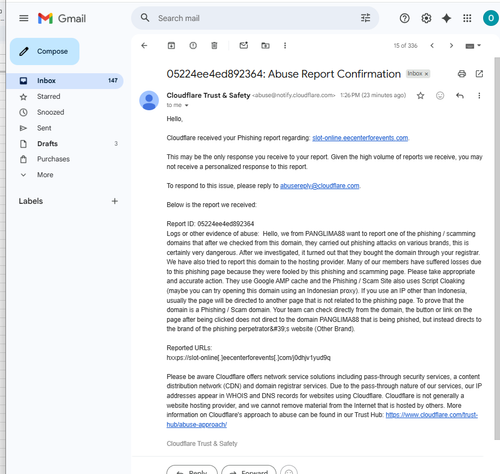Click the Labels heading
500x474 pixels.
click(31, 201)
